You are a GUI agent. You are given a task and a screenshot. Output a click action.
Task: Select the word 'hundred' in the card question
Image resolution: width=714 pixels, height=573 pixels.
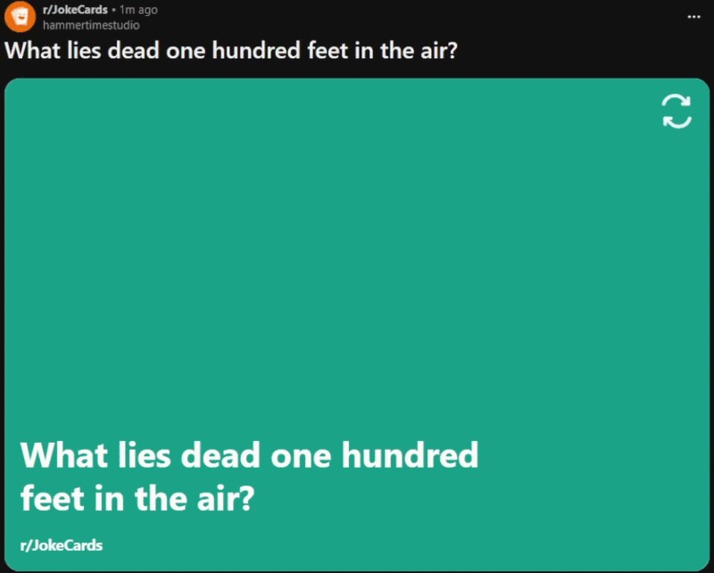(x=410, y=455)
